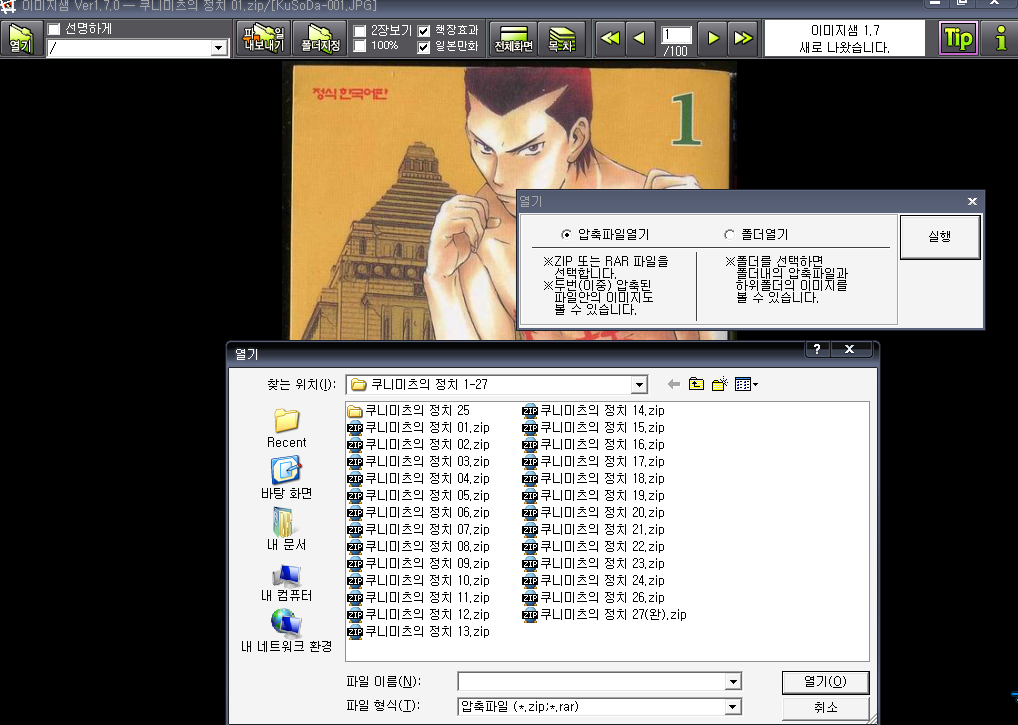The height and width of the screenshot is (725, 1018).
Task: Select 쿠니미츠의 정치 22.zip
Action: tap(593, 547)
